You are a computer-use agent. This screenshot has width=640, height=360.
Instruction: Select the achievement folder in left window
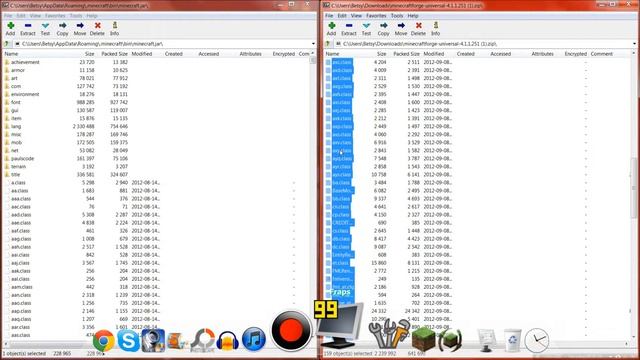click(25, 62)
